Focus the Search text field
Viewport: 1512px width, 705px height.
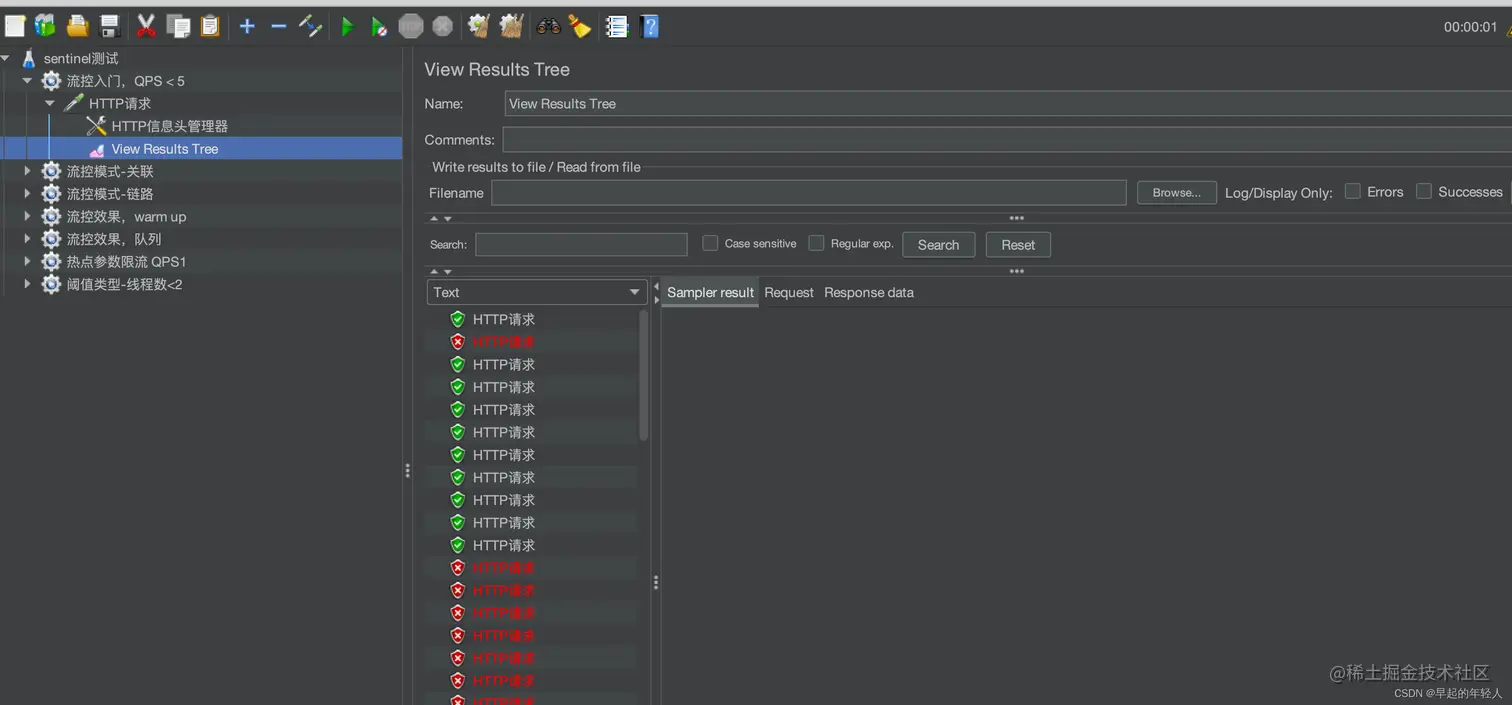point(581,245)
